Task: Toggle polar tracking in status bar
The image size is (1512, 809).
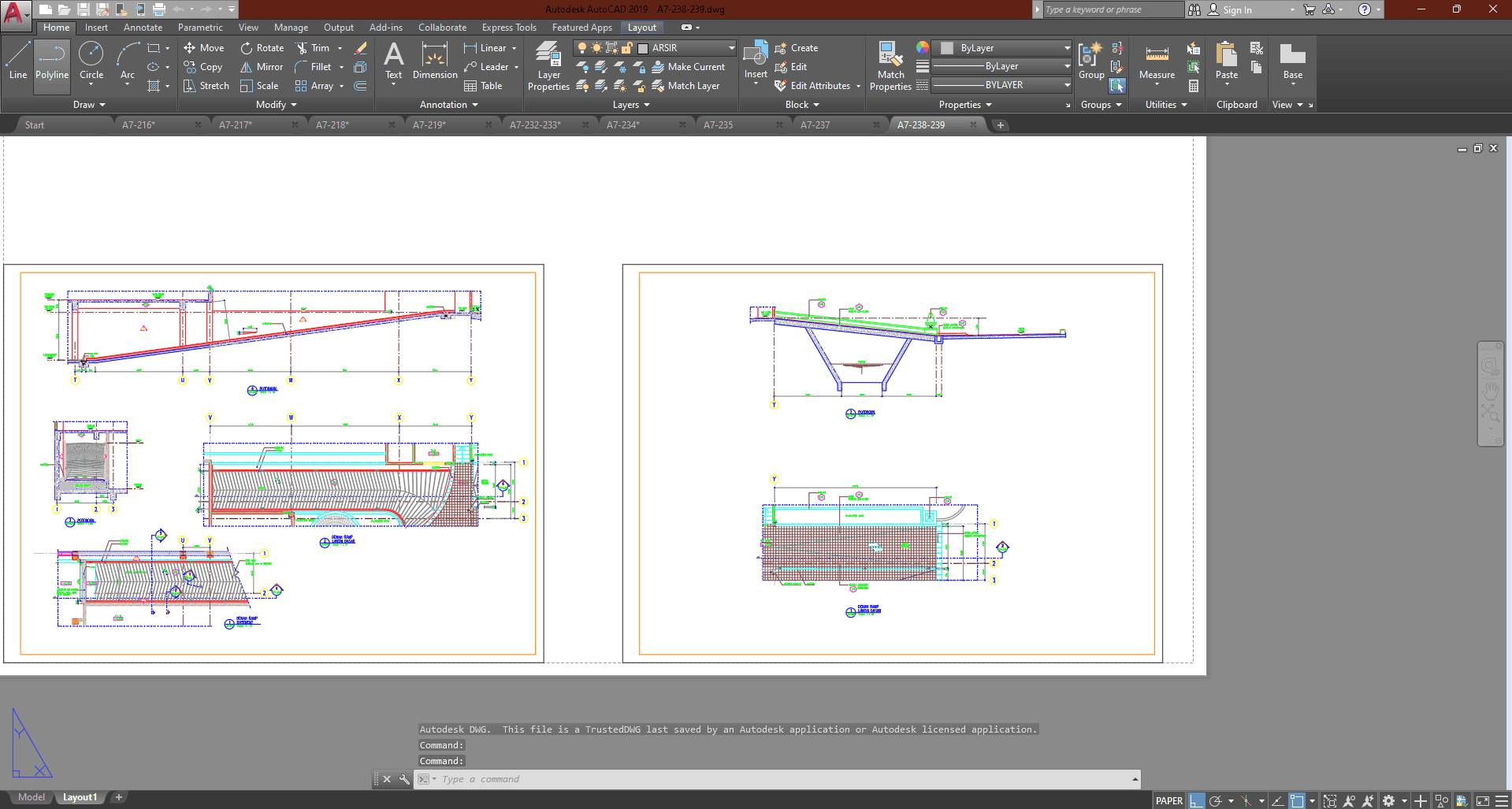Action: coord(1216,800)
